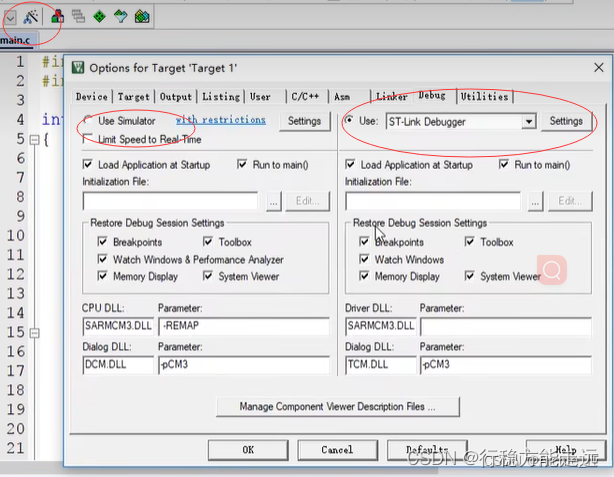Toggle simulator System Viewer checkbox
The width and height of the screenshot is (614, 477).
(x=208, y=276)
